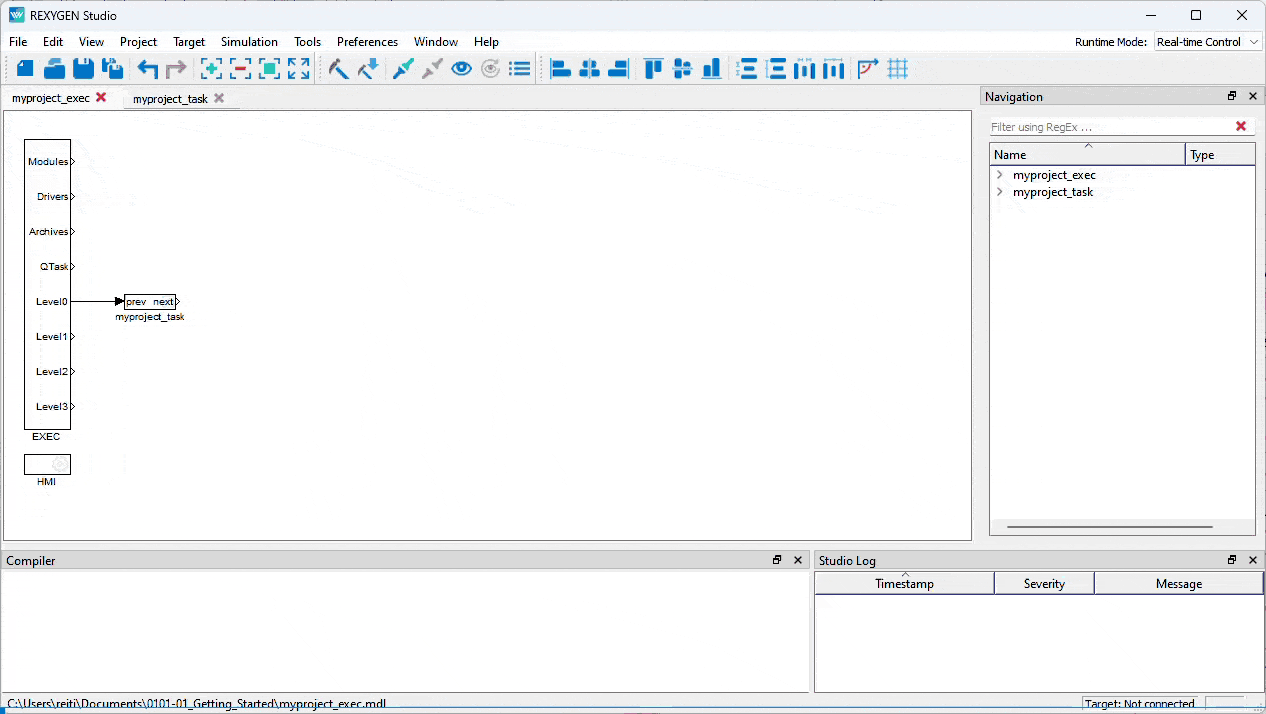
Task: Switch to the myproject_task tab
Action: click(x=170, y=99)
